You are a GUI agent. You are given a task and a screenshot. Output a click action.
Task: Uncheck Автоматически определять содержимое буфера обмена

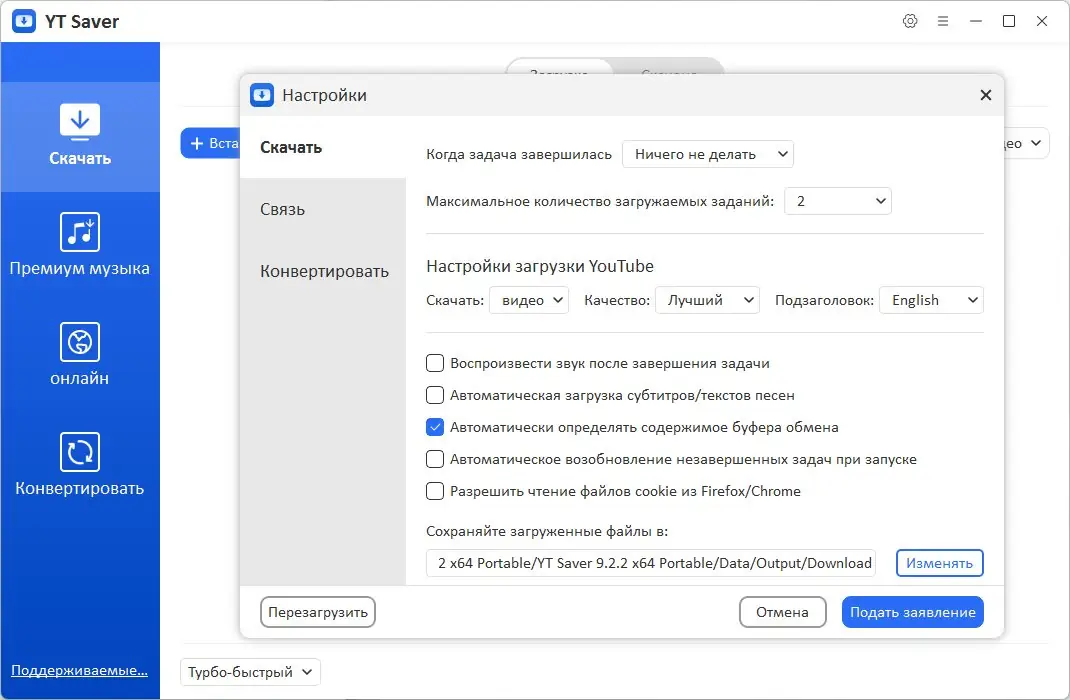435,427
